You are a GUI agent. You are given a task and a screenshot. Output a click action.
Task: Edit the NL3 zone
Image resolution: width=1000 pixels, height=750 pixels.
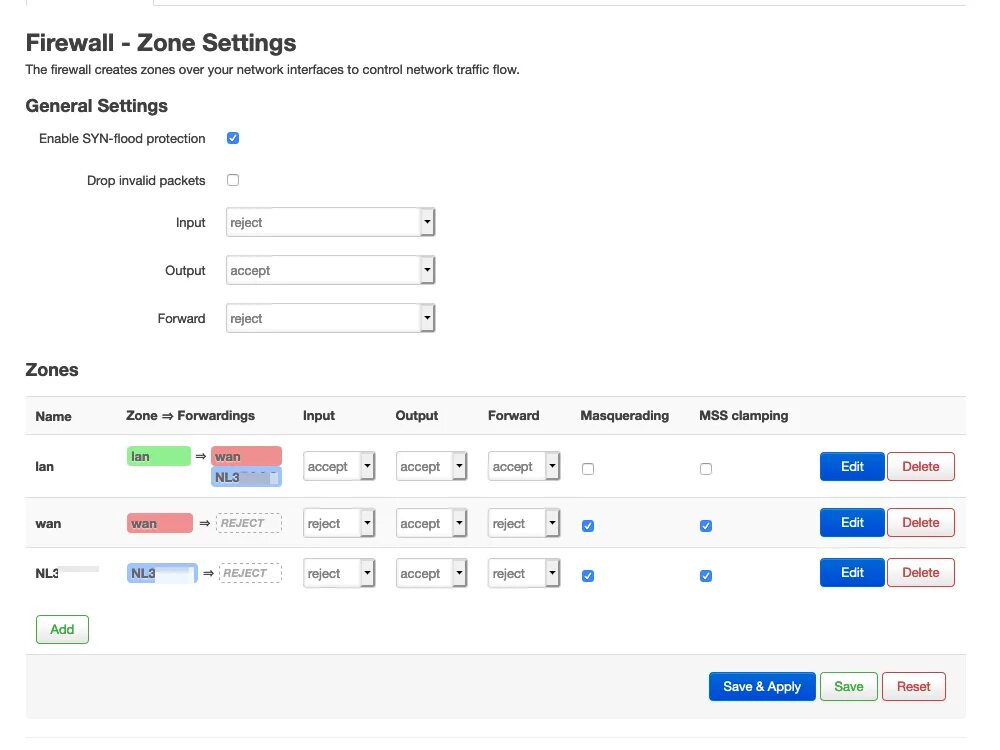(x=852, y=572)
